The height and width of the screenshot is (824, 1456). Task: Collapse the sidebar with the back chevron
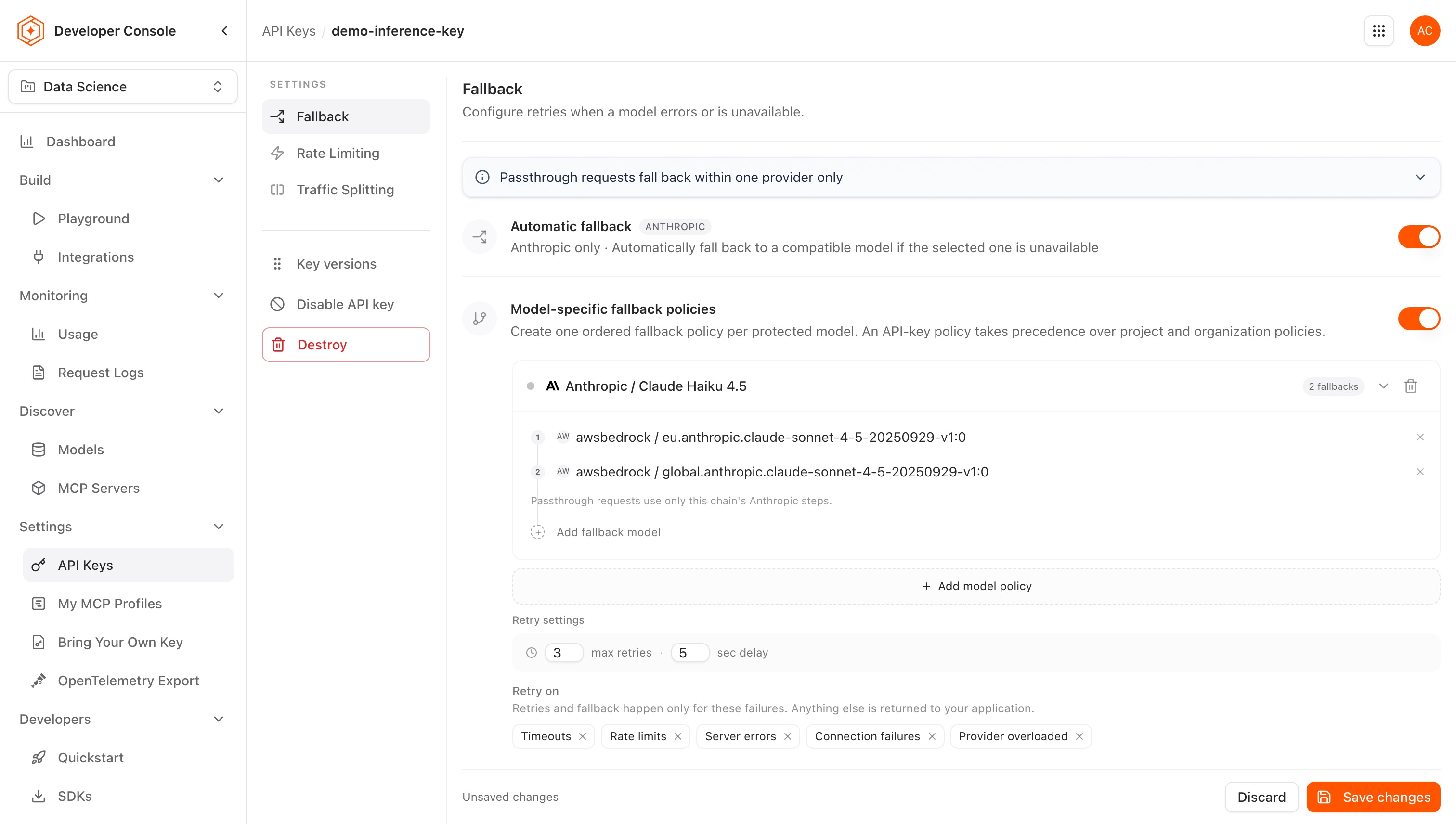click(x=225, y=30)
